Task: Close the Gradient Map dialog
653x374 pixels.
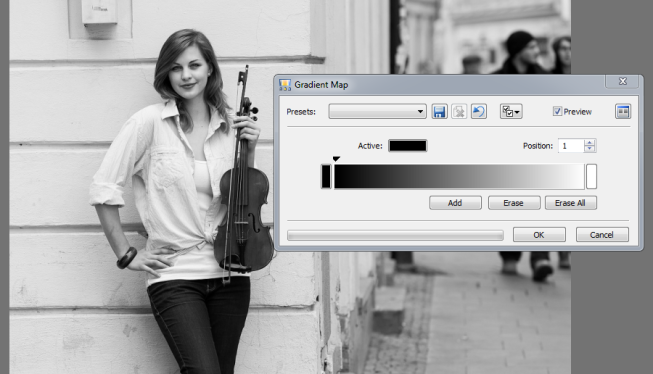Action: tap(623, 81)
